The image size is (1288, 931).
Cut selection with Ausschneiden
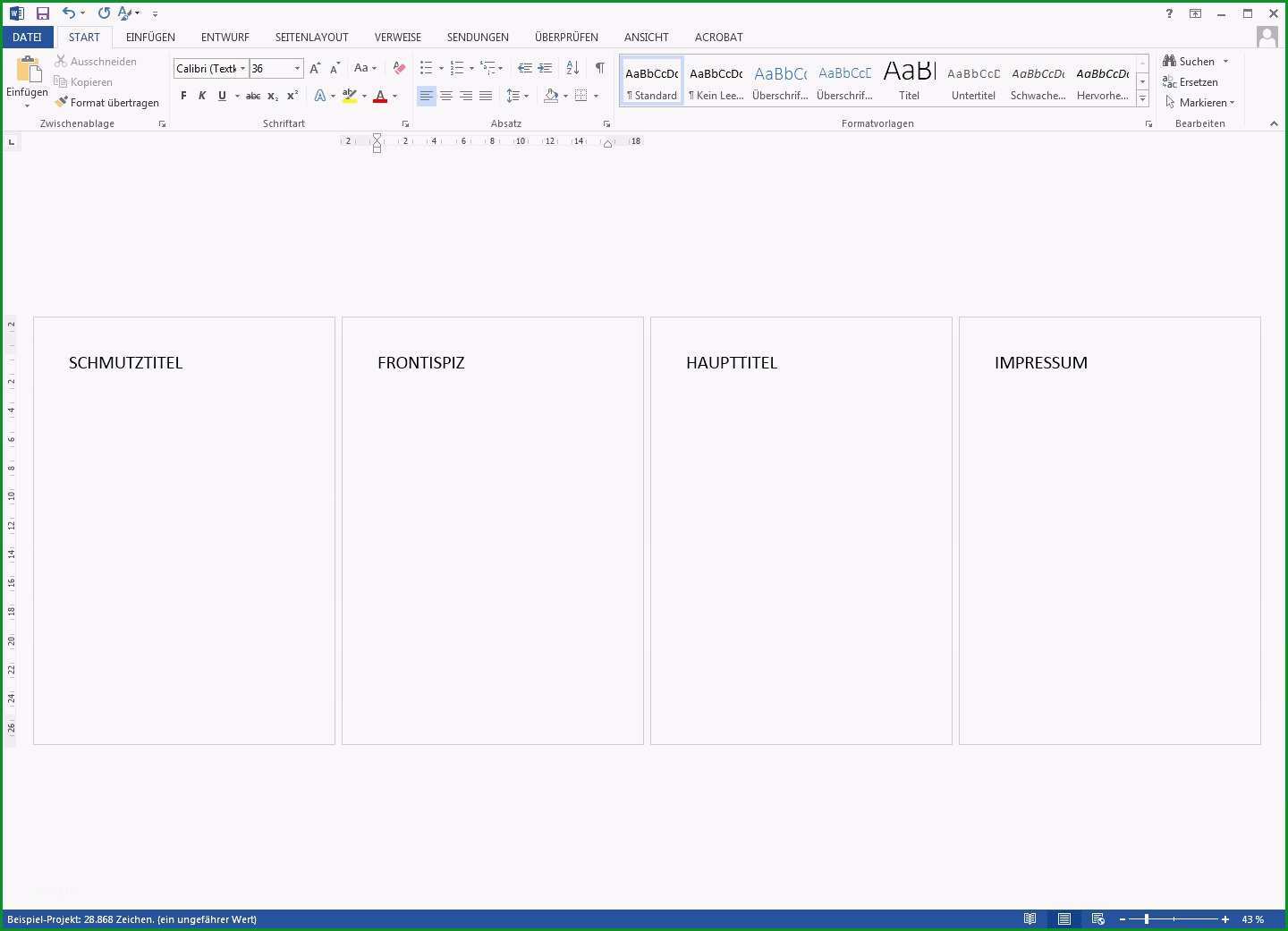tap(96, 61)
